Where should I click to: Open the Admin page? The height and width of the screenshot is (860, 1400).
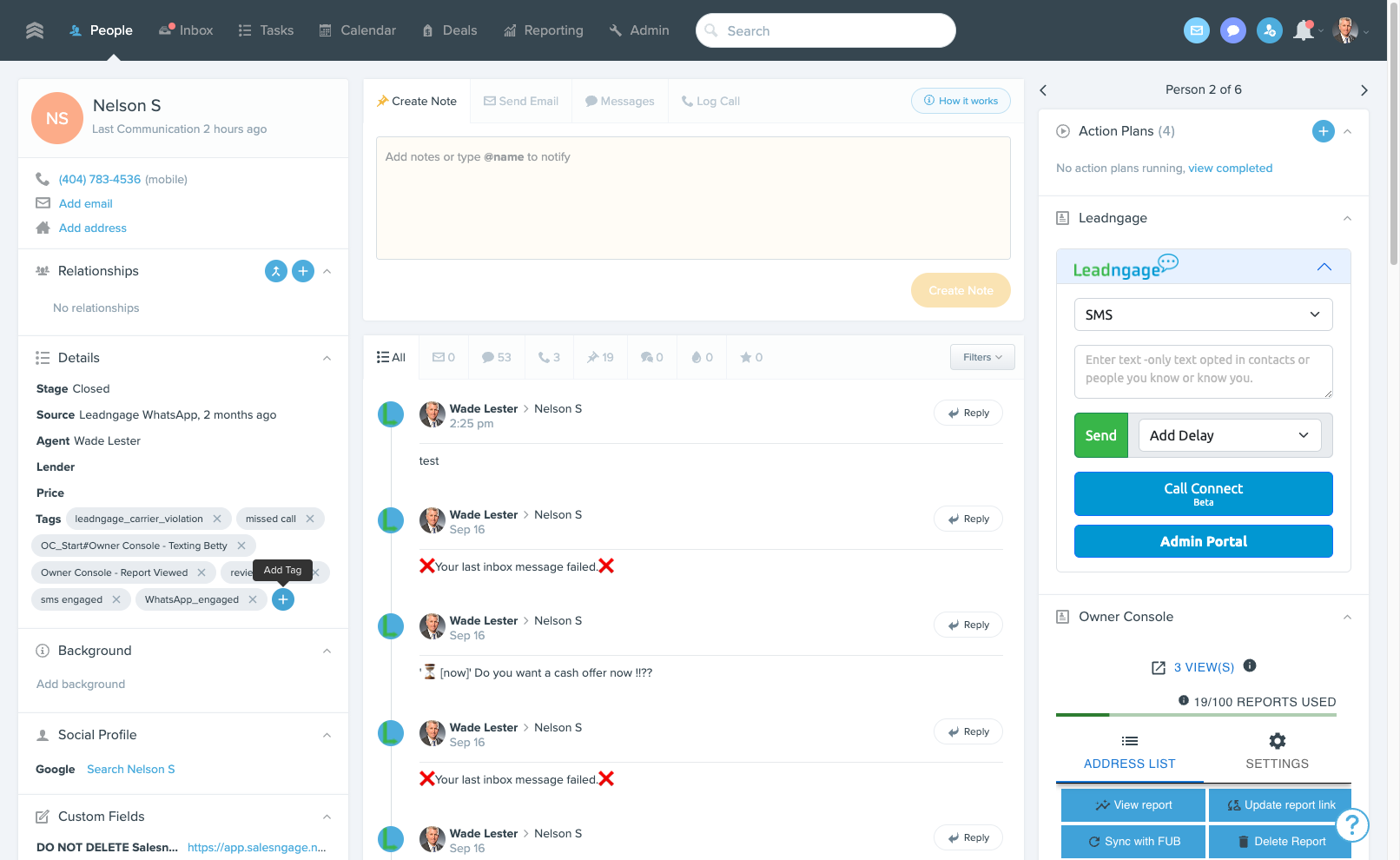(x=639, y=30)
